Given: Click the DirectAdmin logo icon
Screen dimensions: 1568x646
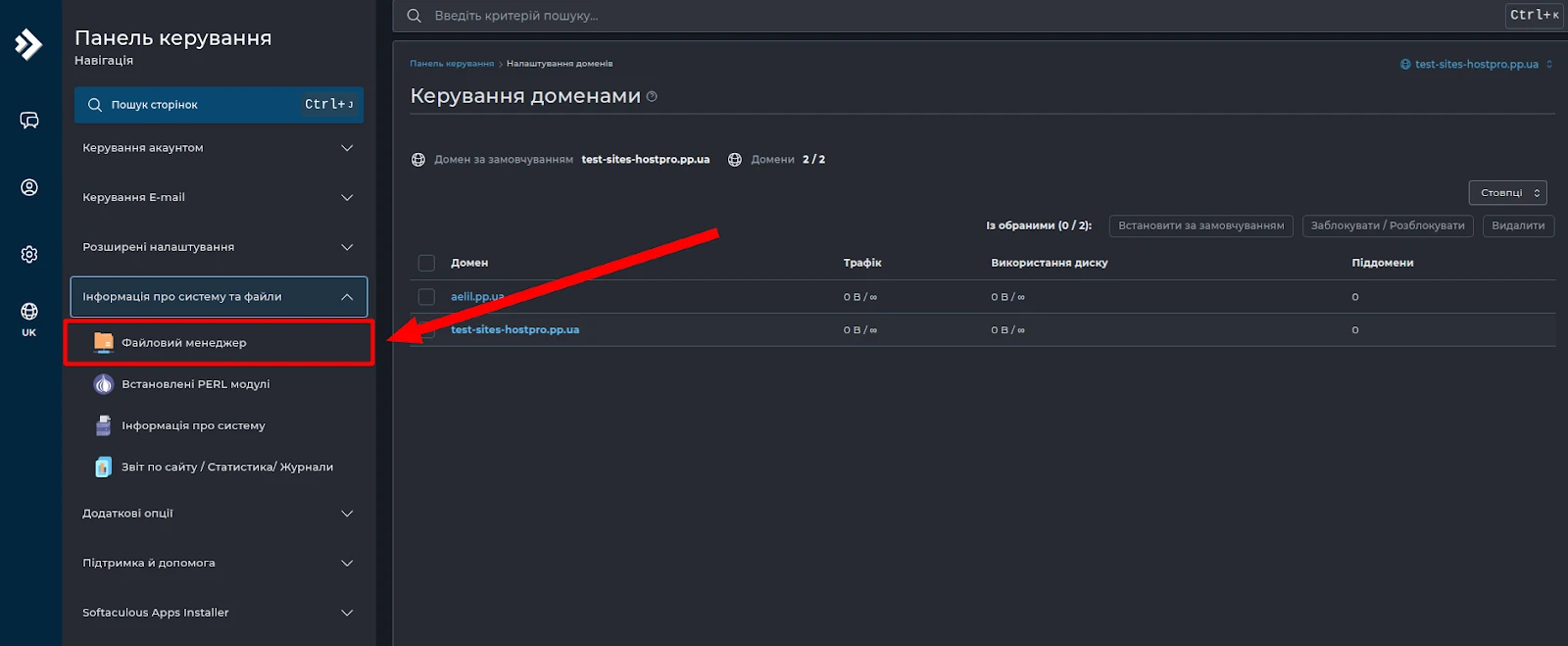Looking at the screenshot, I should pos(28,44).
